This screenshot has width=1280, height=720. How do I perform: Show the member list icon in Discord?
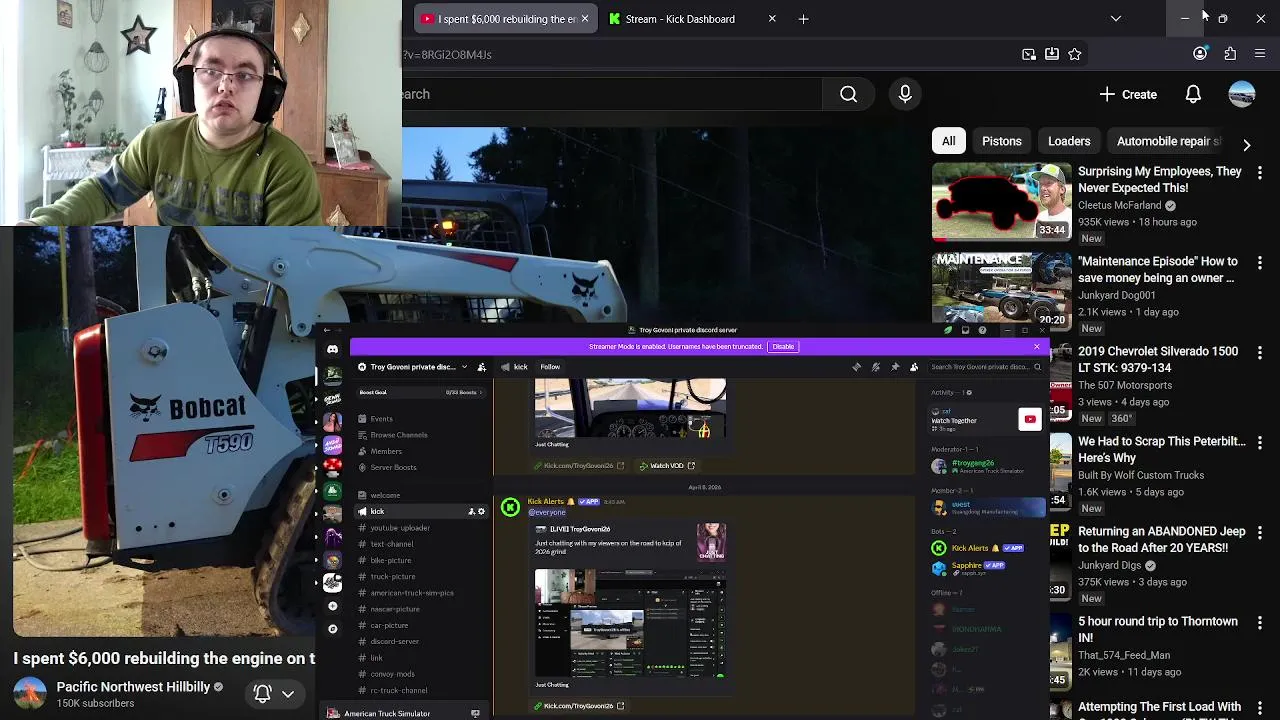pos(914,367)
